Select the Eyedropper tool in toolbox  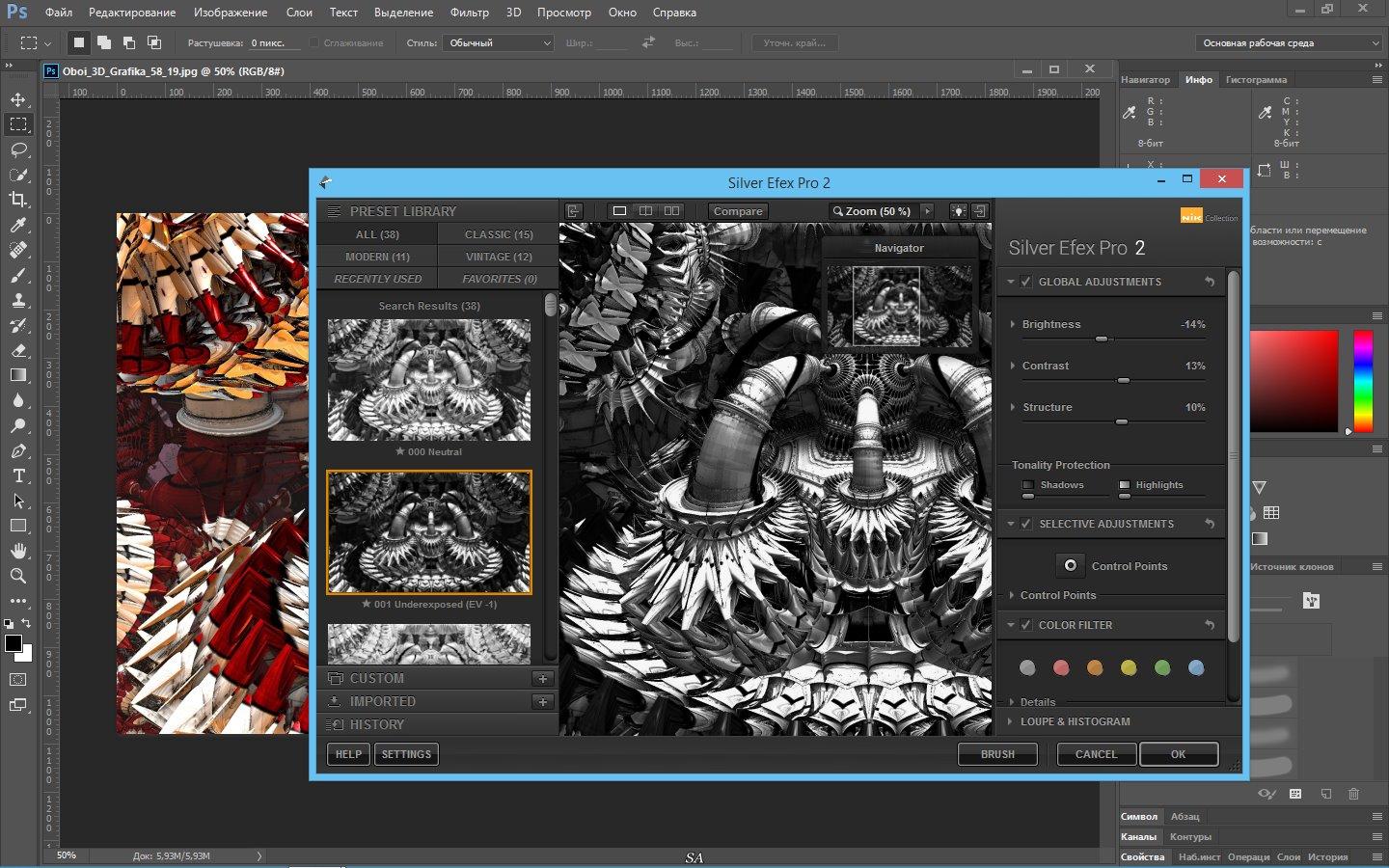pyautogui.click(x=18, y=225)
